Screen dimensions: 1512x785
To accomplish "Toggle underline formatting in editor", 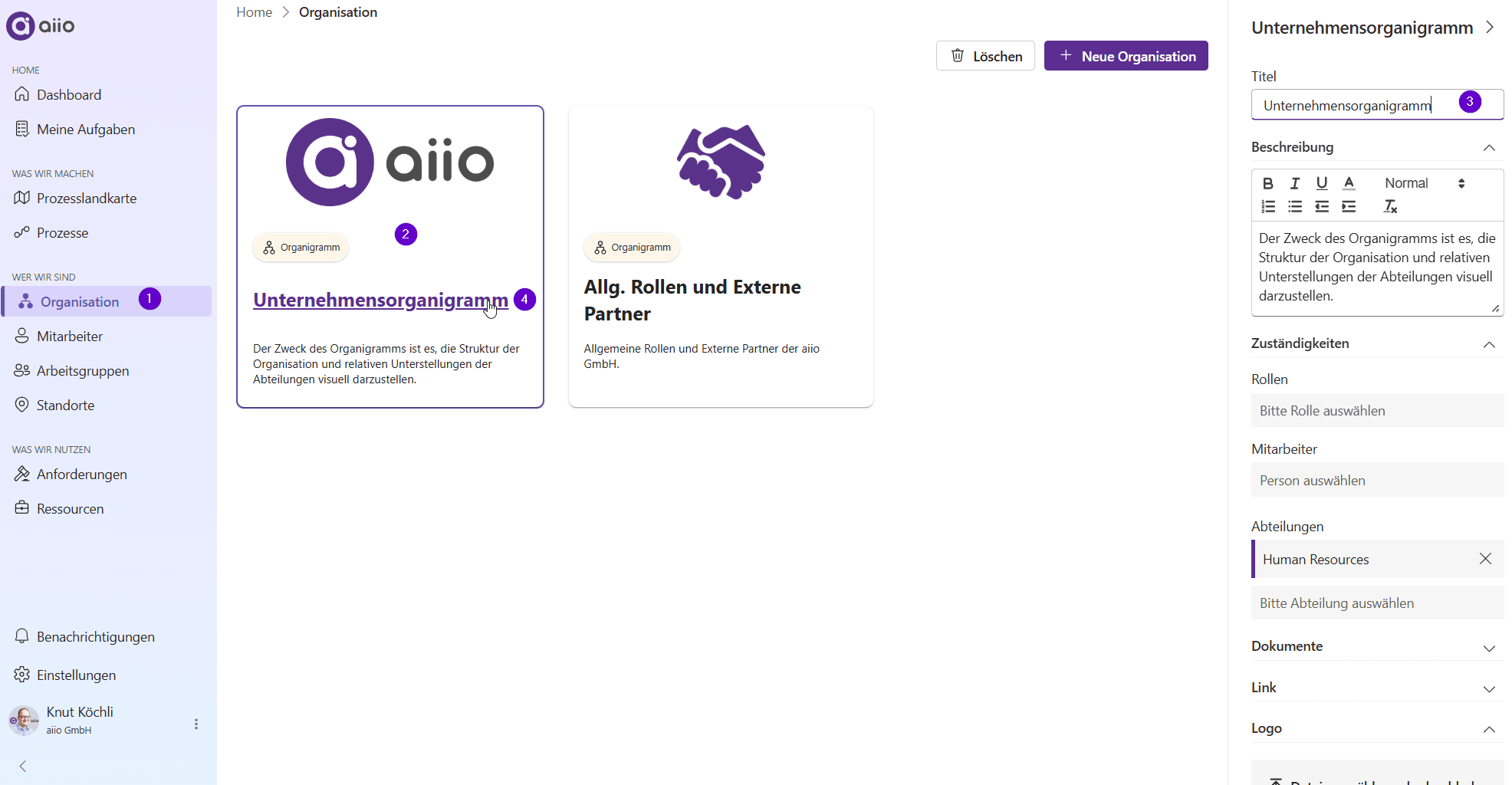I will 1322,183.
